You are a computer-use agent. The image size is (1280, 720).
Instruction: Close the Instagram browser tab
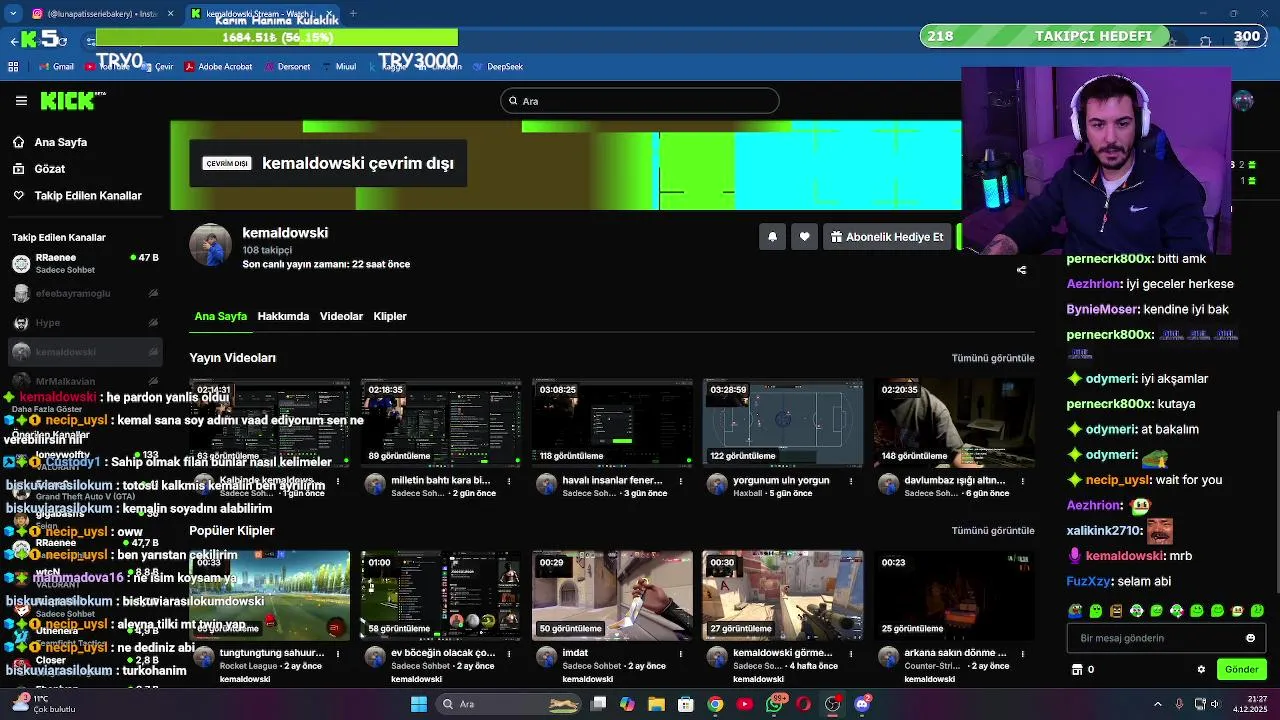[x=170, y=14]
